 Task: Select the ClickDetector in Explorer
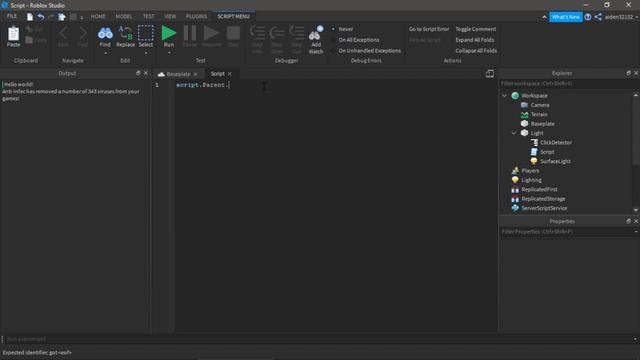tap(556, 142)
